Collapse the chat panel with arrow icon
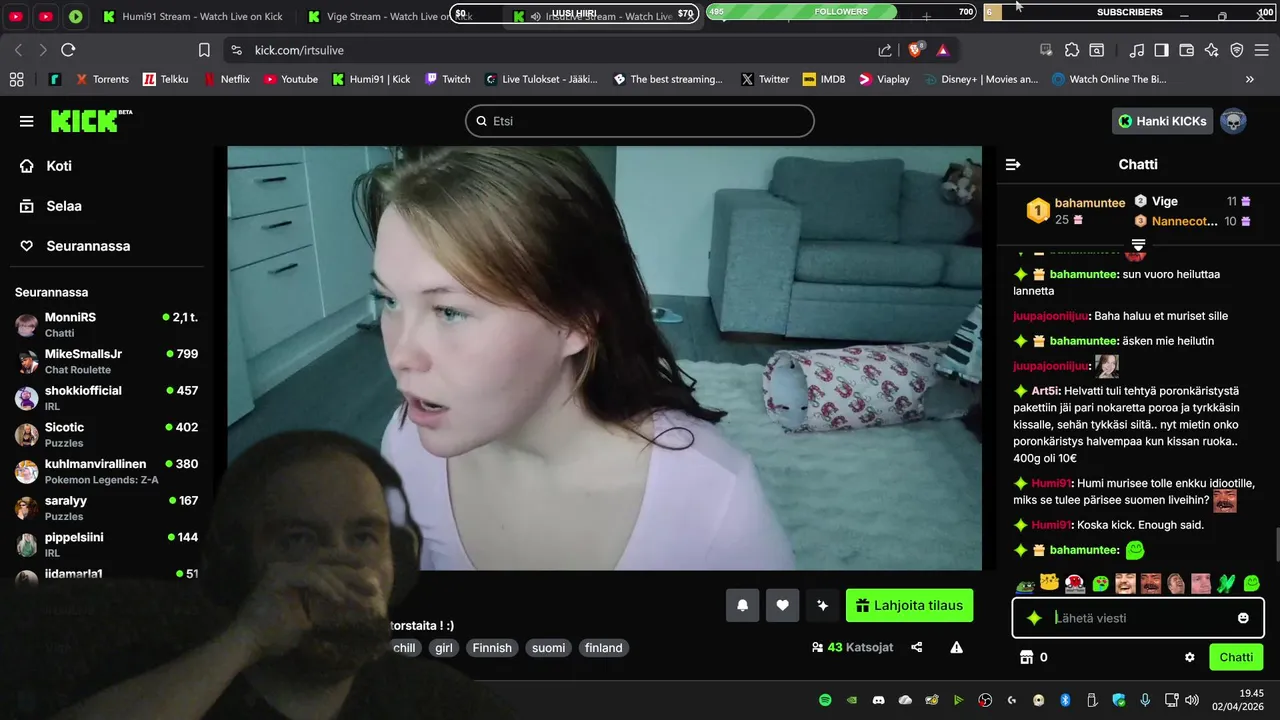This screenshot has height=720, width=1280. pyautogui.click(x=1013, y=164)
